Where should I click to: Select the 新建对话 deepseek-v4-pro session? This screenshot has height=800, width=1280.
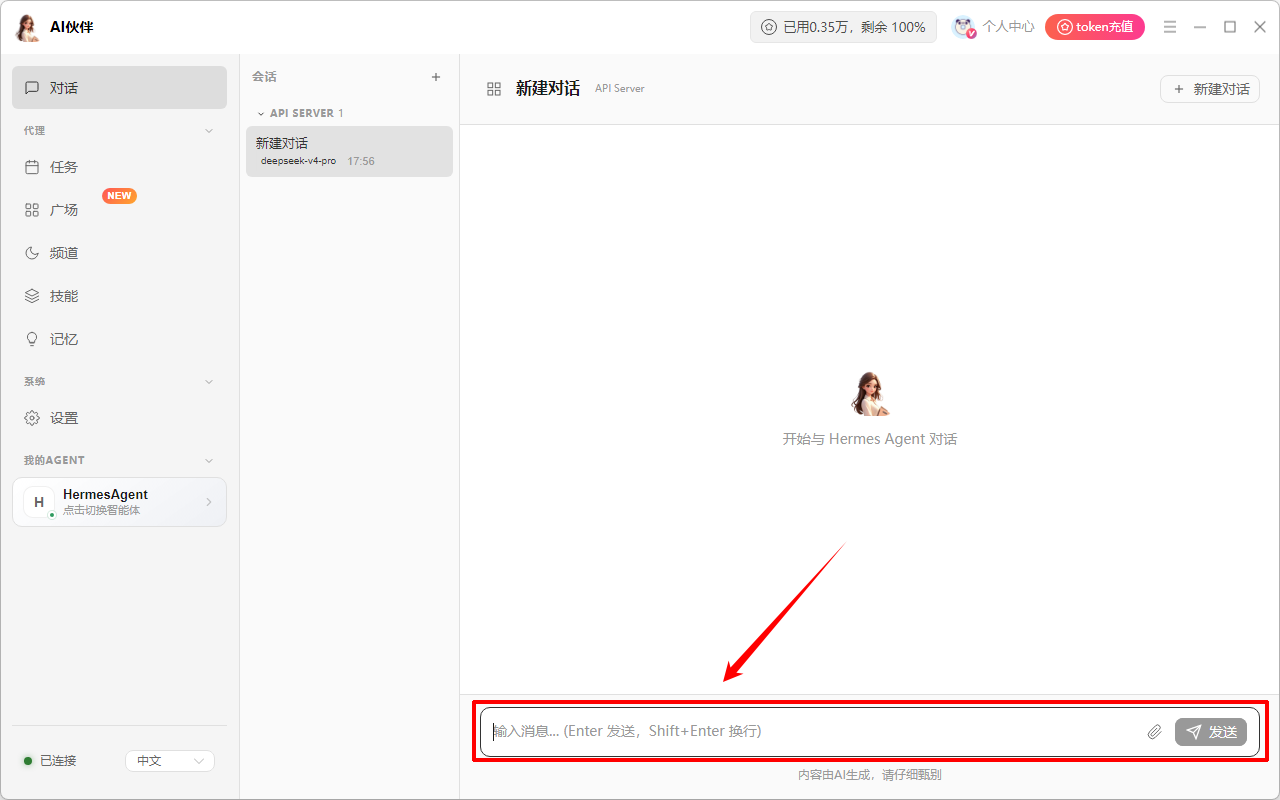(x=349, y=151)
